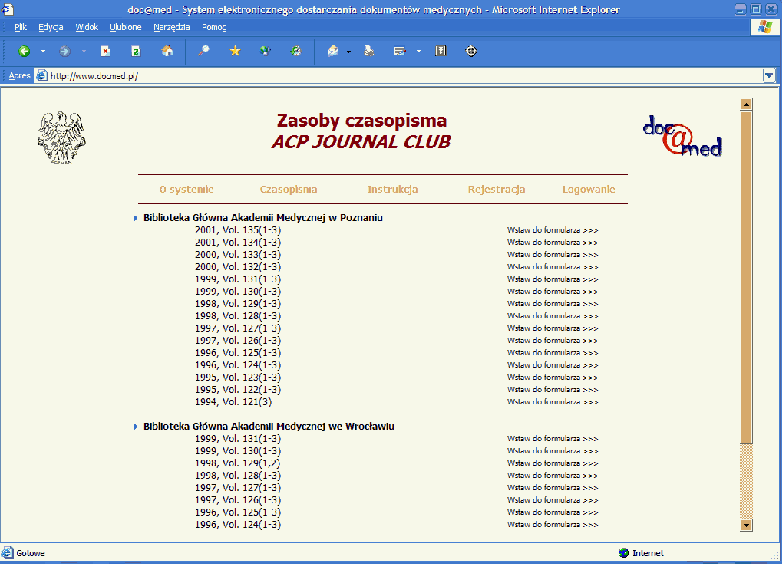
Task: Click inside the address URL field
Action: [400, 75]
